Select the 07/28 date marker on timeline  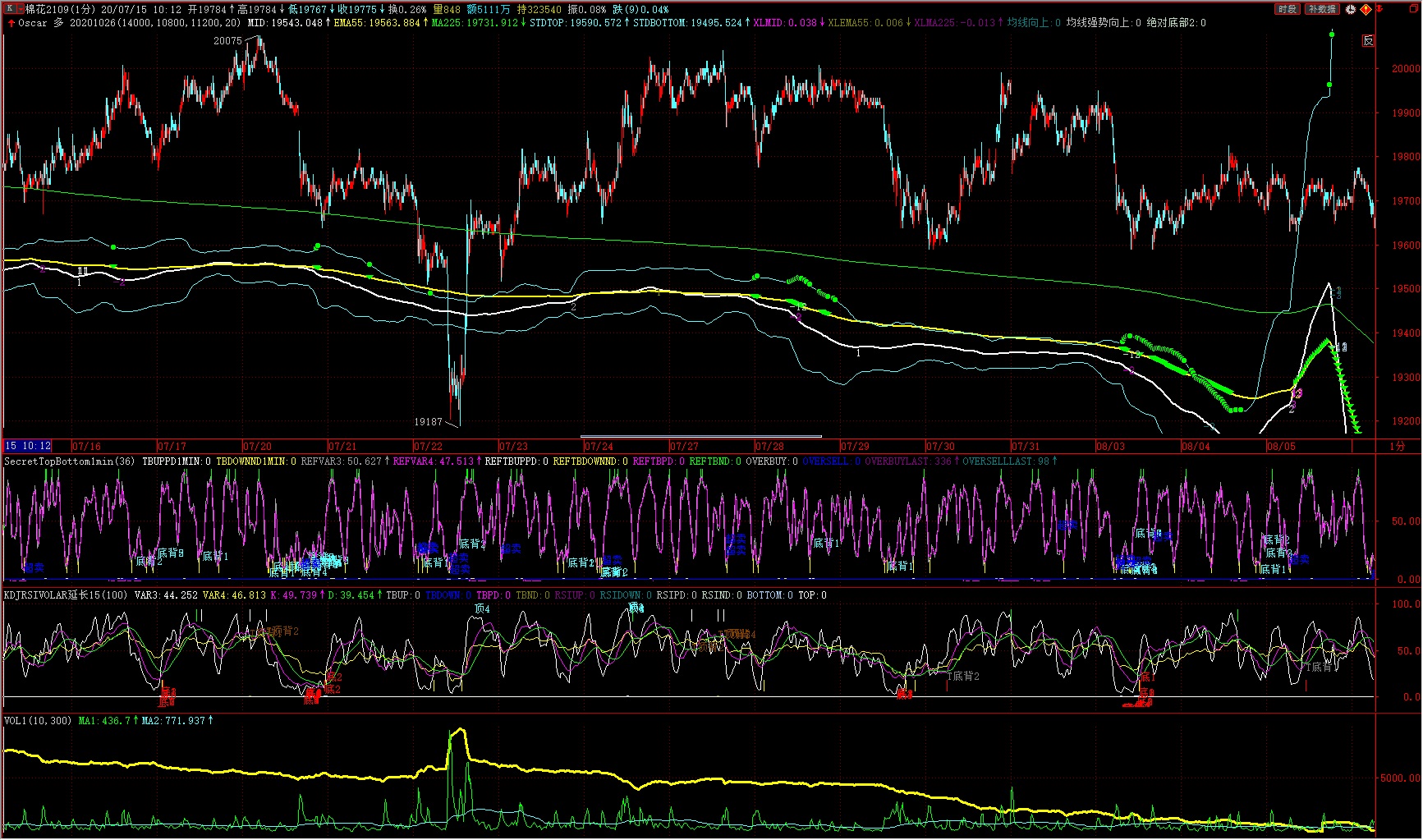(x=769, y=447)
